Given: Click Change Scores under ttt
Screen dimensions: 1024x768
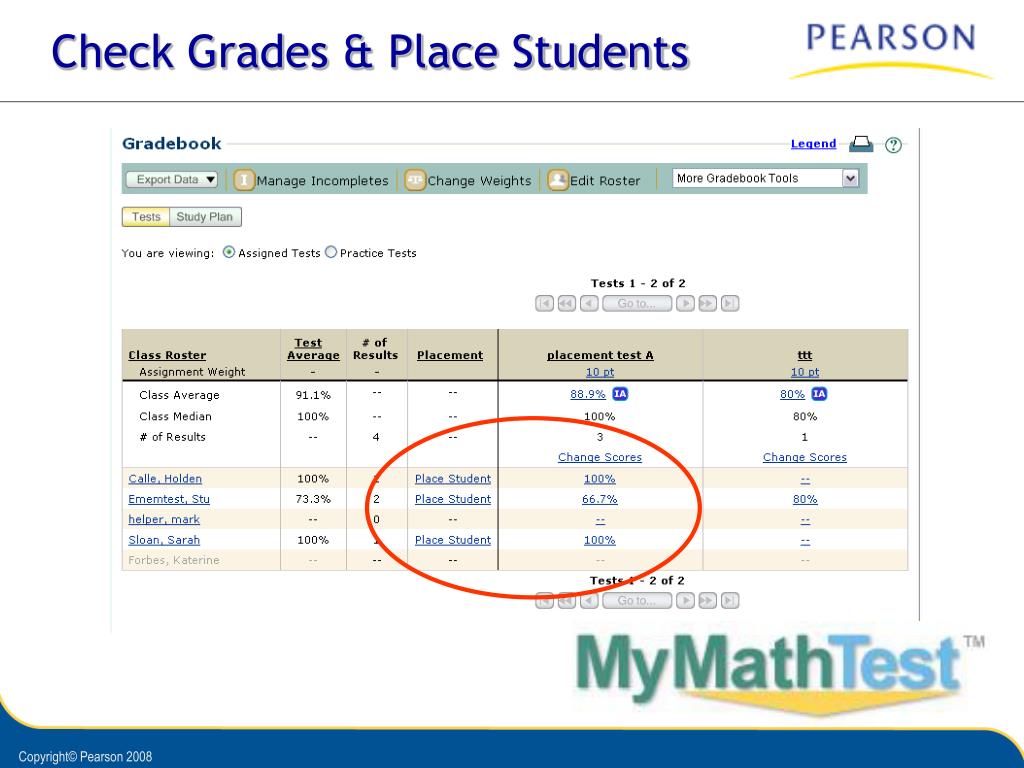Looking at the screenshot, I should click(x=805, y=458).
